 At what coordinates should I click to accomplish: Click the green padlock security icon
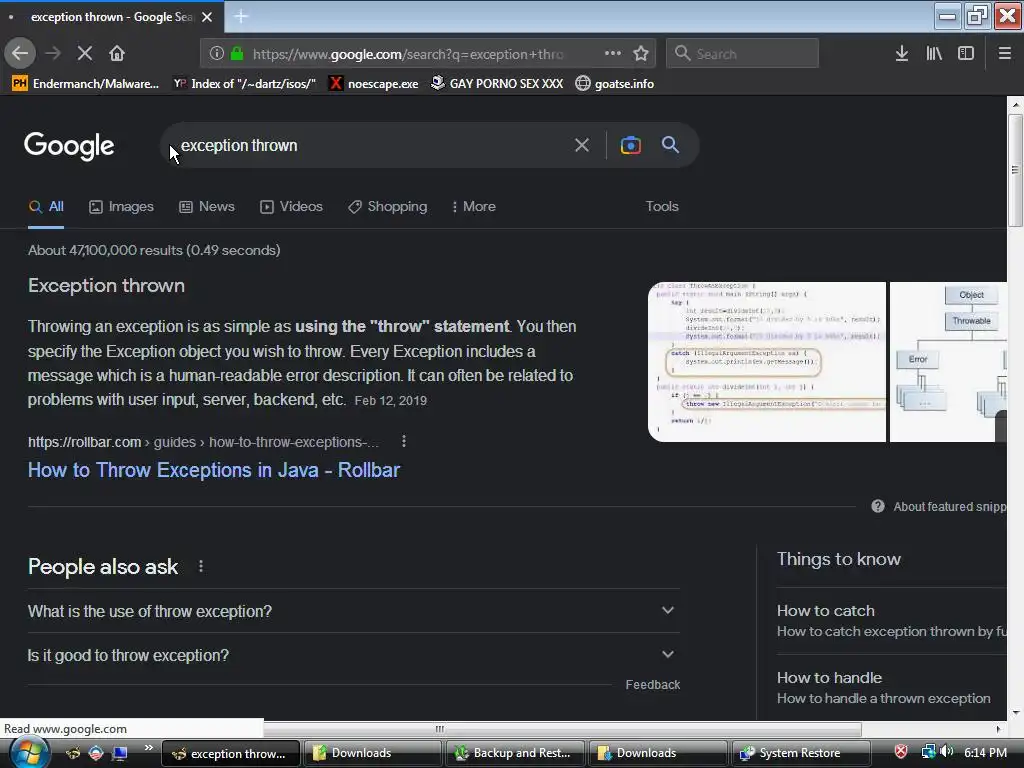point(237,54)
